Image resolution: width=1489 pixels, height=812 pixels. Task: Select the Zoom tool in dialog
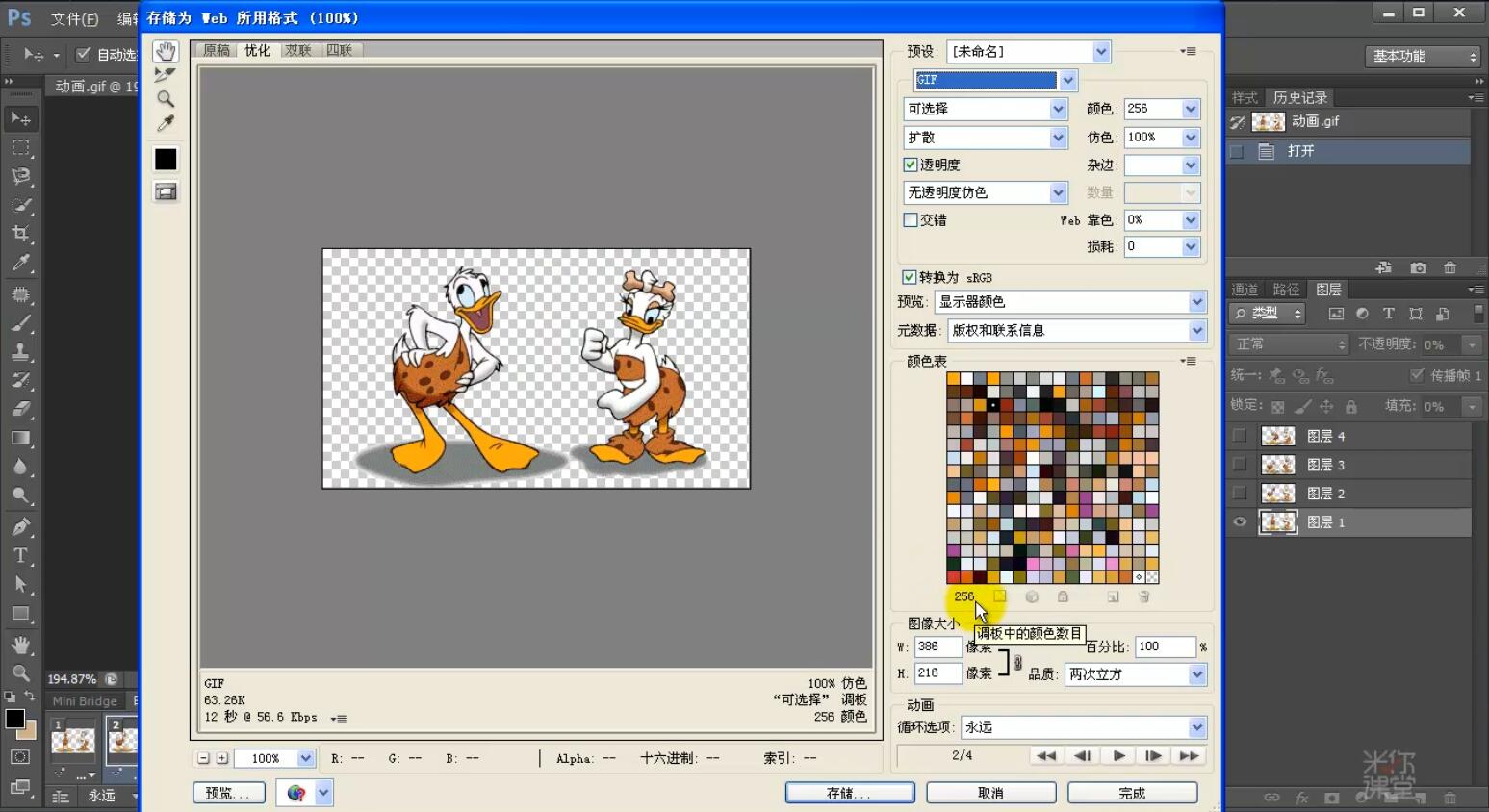coord(166,99)
